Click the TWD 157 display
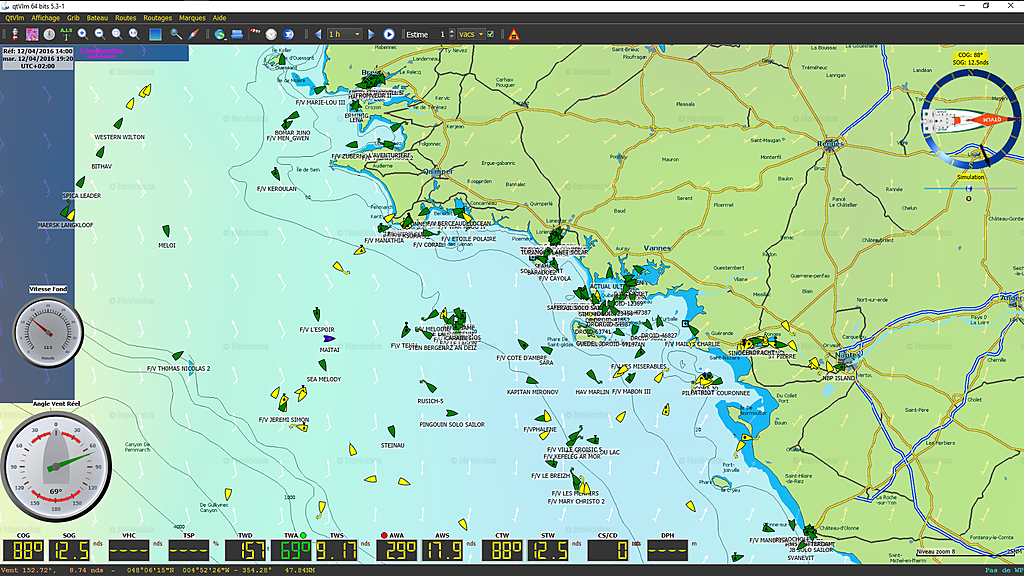 (x=246, y=550)
